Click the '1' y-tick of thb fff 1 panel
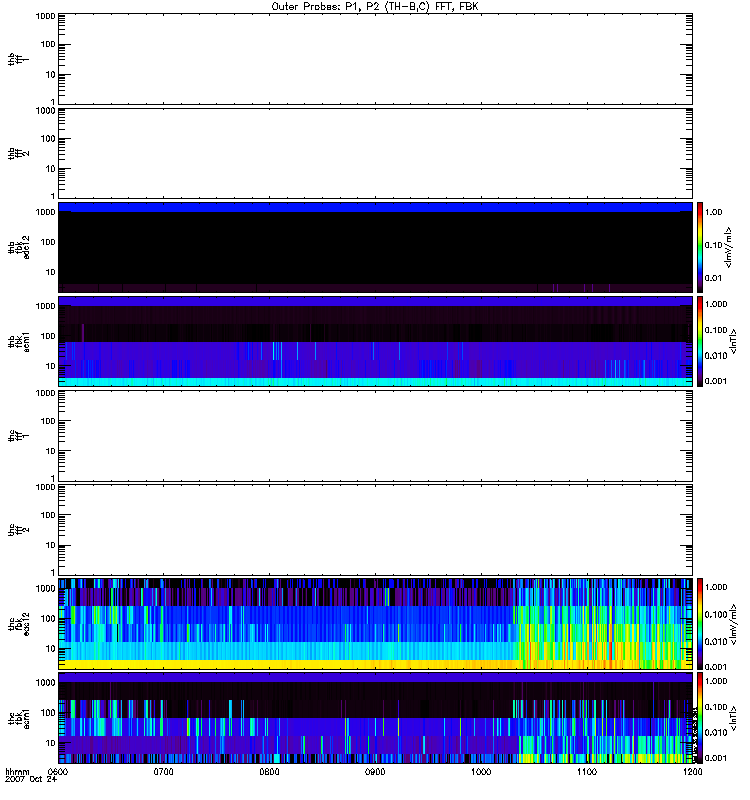750x800 pixels. [53, 102]
